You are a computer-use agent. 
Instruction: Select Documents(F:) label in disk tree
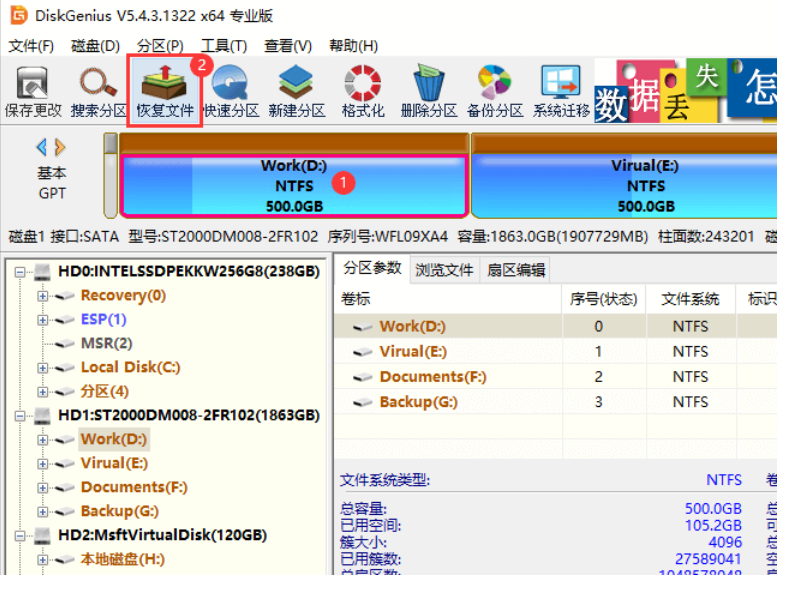134,487
